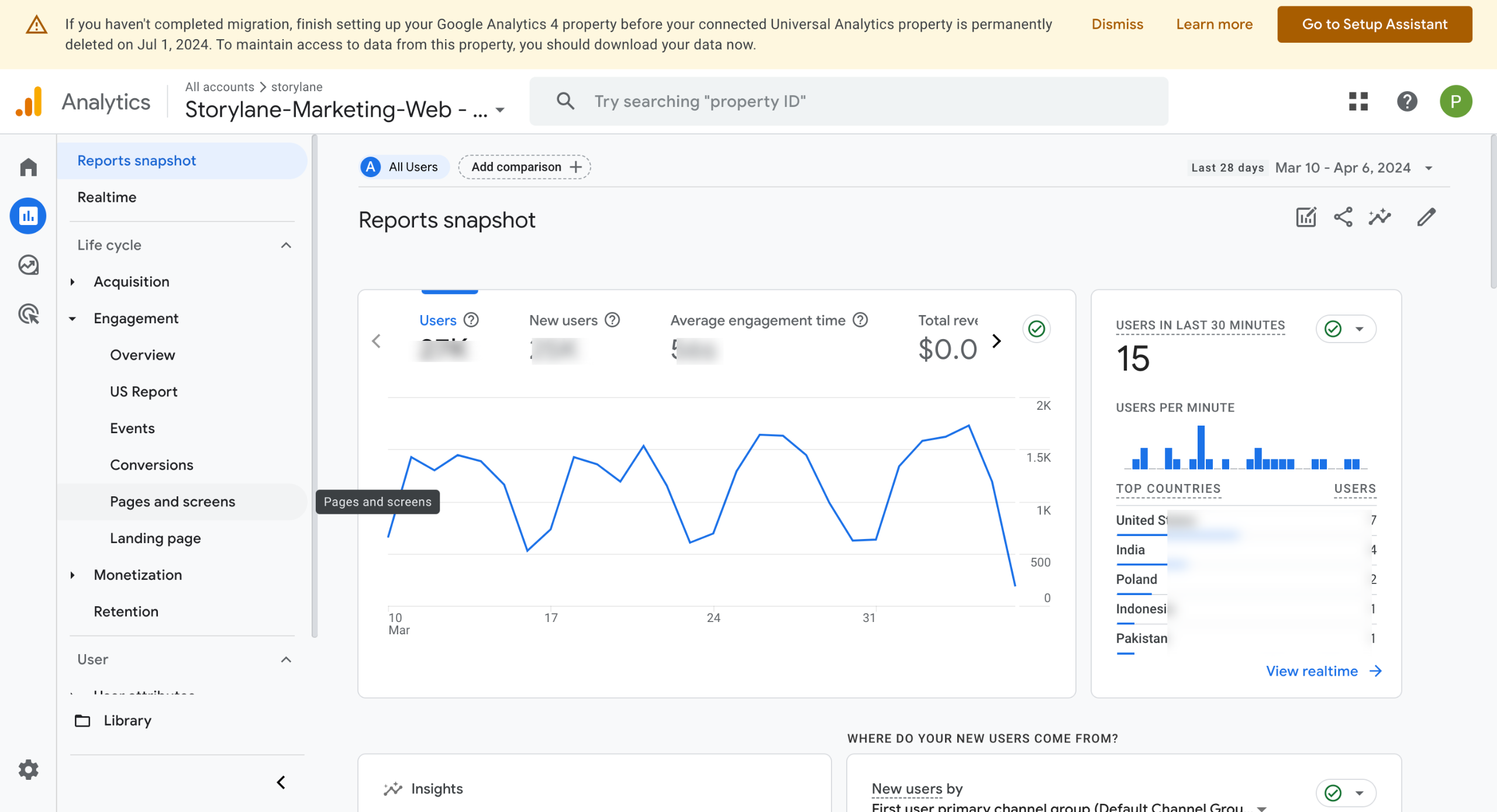Viewport: 1497px width, 812px height.
Task: Open the Advertising icon in left rail
Action: (28, 314)
